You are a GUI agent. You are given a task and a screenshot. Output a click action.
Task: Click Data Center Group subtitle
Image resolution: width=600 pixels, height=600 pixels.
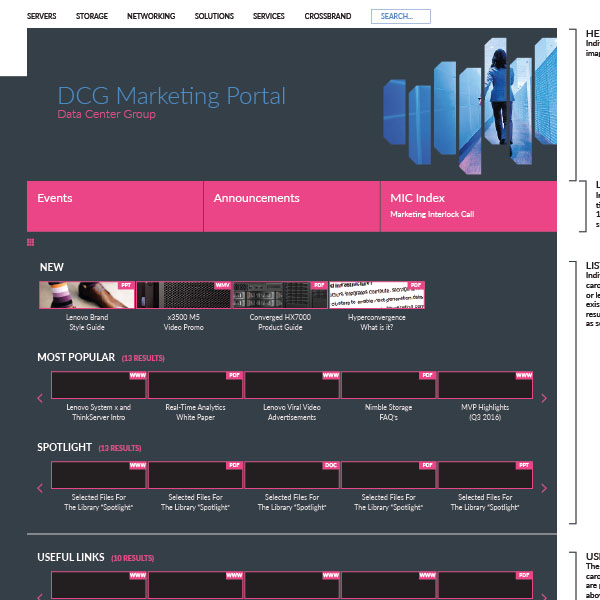click(x=106, y=114)
